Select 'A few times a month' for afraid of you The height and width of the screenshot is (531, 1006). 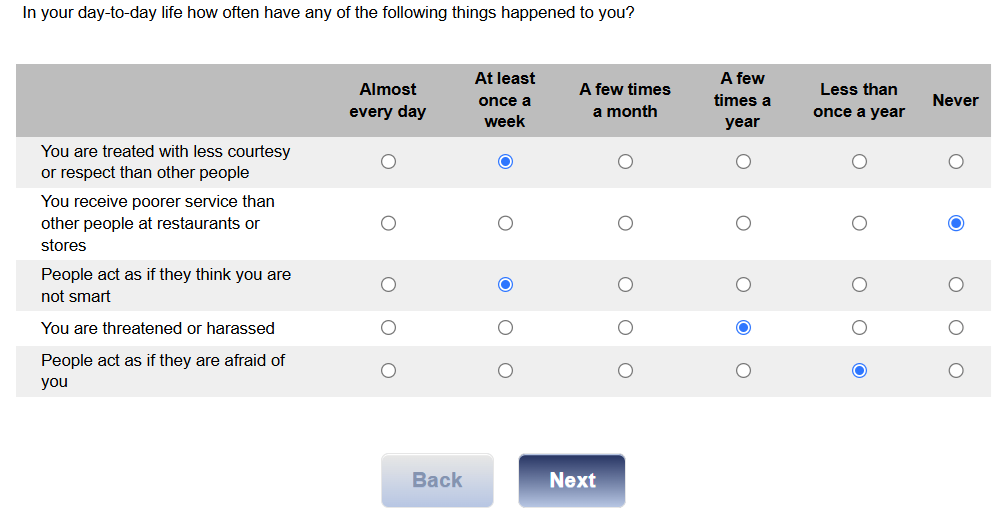pos(626,371)
